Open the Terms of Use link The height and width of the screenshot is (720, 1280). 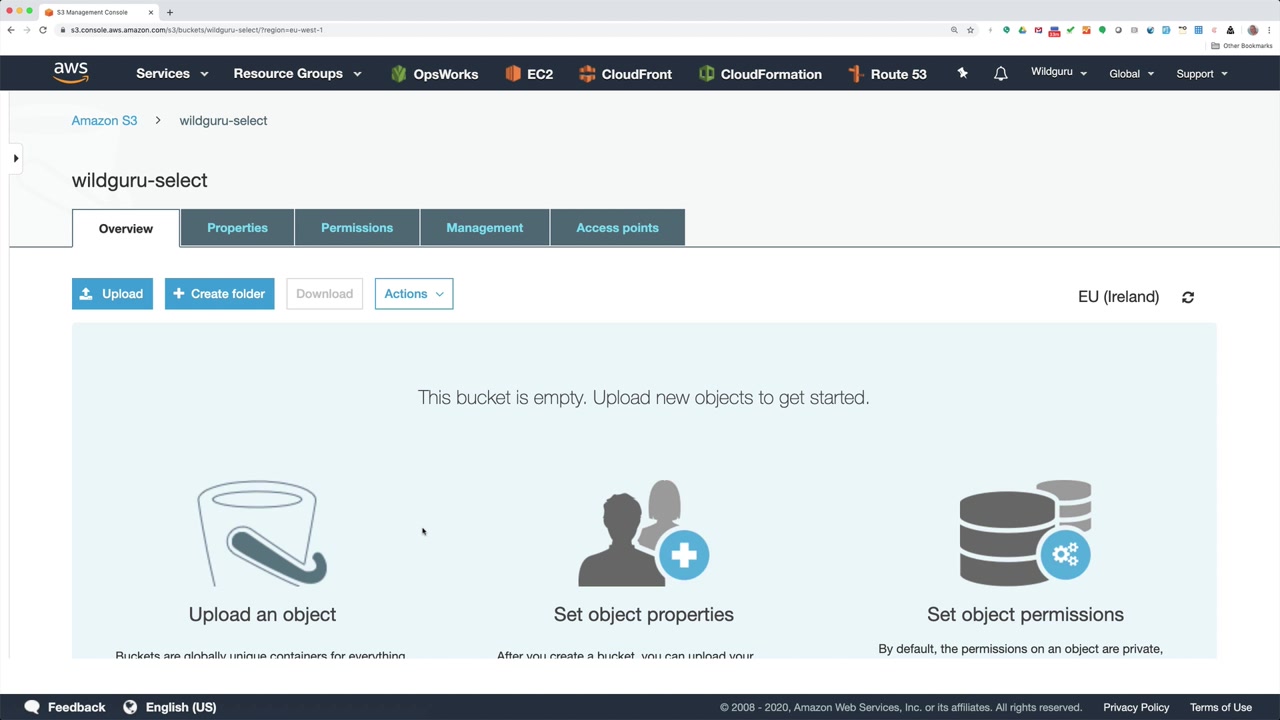pos(1221,707)
